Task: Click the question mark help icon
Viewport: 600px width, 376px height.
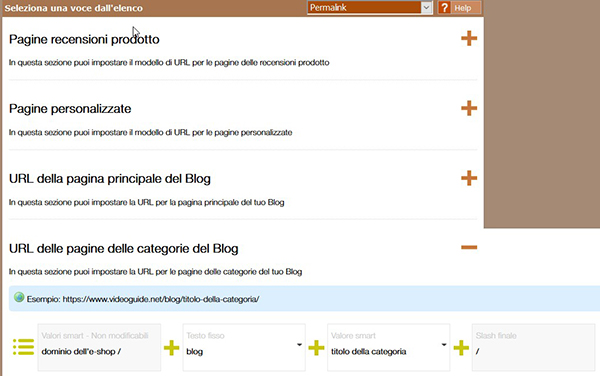Action: tap(444, 8)
